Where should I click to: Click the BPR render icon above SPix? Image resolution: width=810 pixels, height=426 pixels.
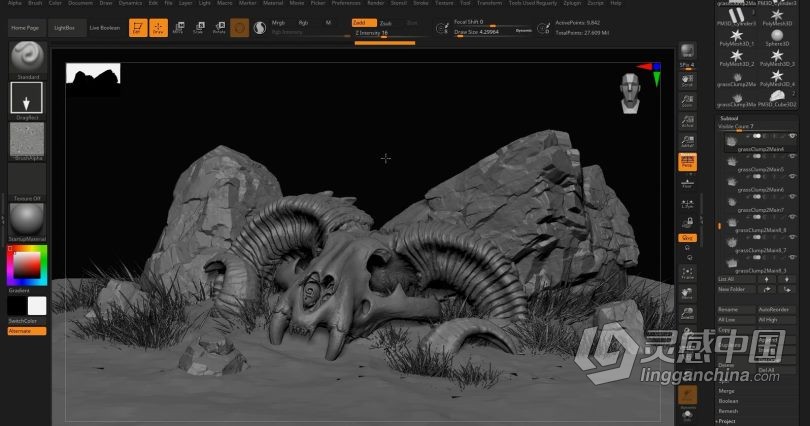pos(688,51)
